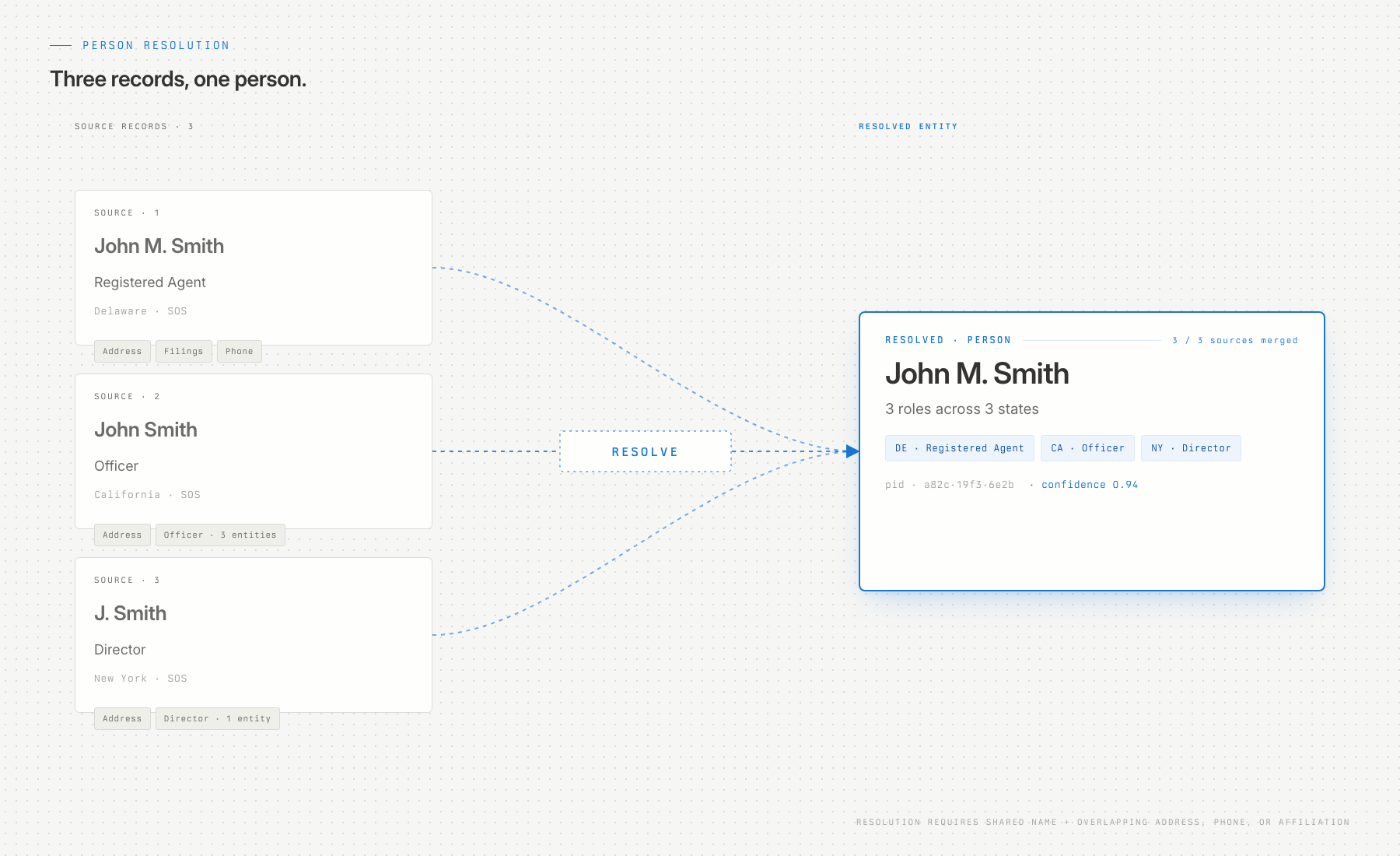Click the 'Officer · 3 entities' tag
The width and height of the screenshot is (1400, 856).
220,535
